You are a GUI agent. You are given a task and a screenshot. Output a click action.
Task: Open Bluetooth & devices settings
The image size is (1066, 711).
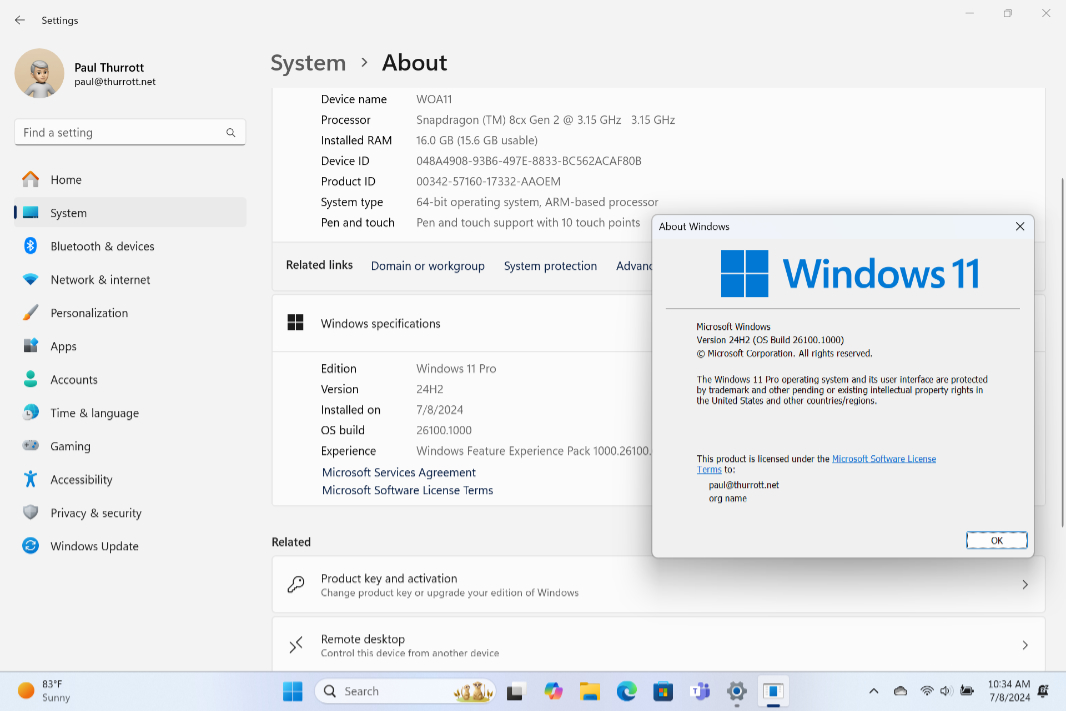point(102,246)
